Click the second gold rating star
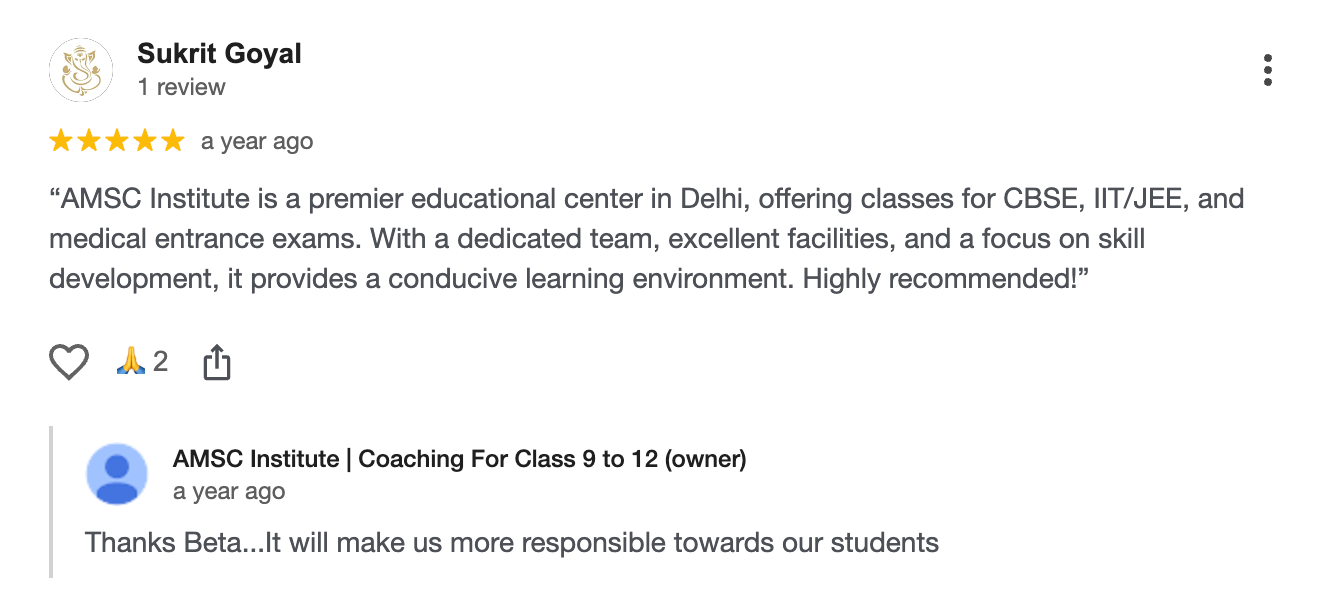 click(89, 142)
